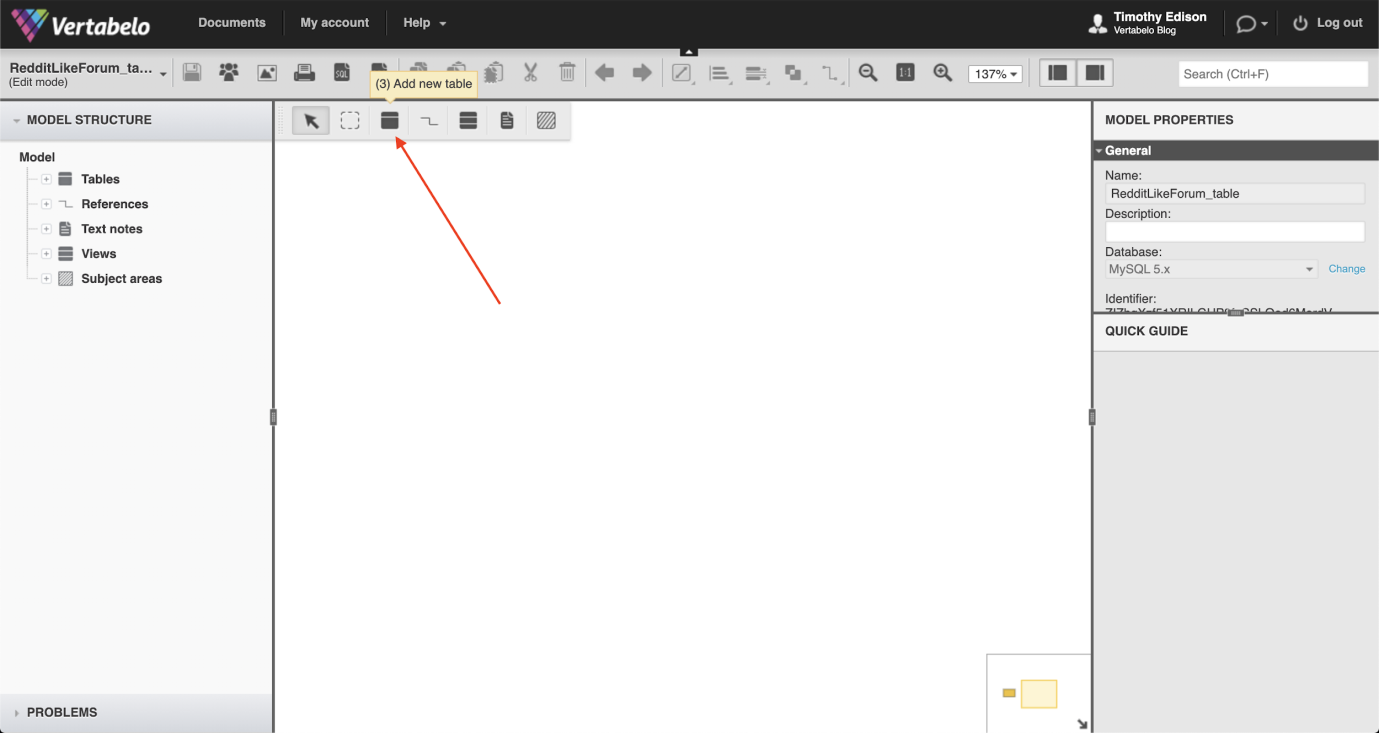Collapse the top navigation bar arrow

point(688,51)
